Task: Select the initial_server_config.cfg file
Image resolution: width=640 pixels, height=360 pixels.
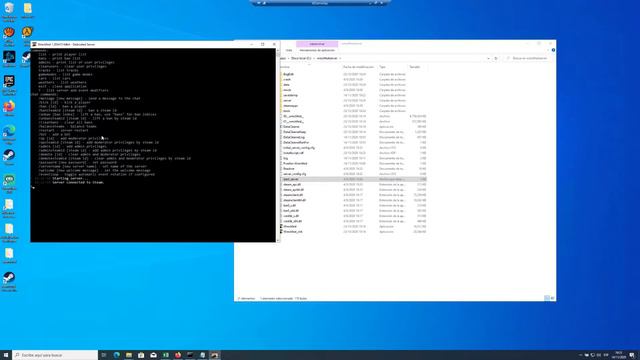Action: click(x=299, y=148)
